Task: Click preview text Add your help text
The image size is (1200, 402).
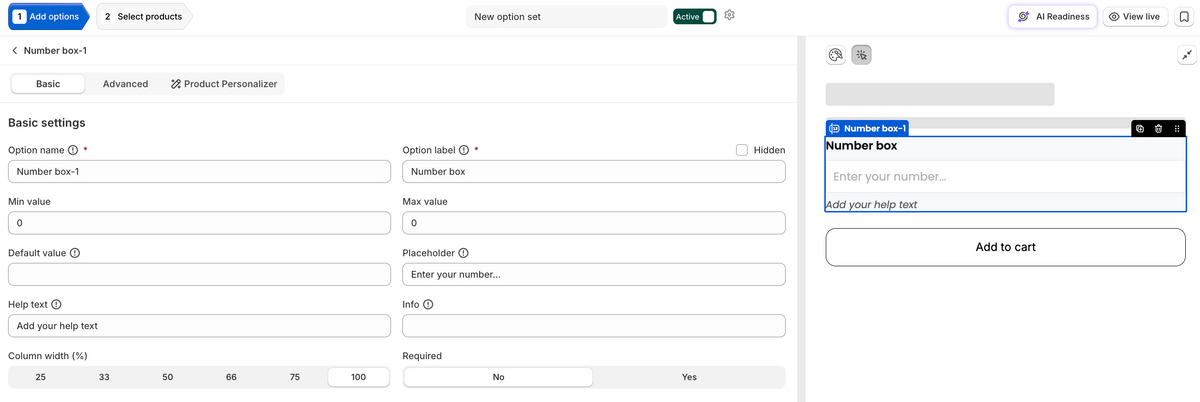Action: (872, 205)
